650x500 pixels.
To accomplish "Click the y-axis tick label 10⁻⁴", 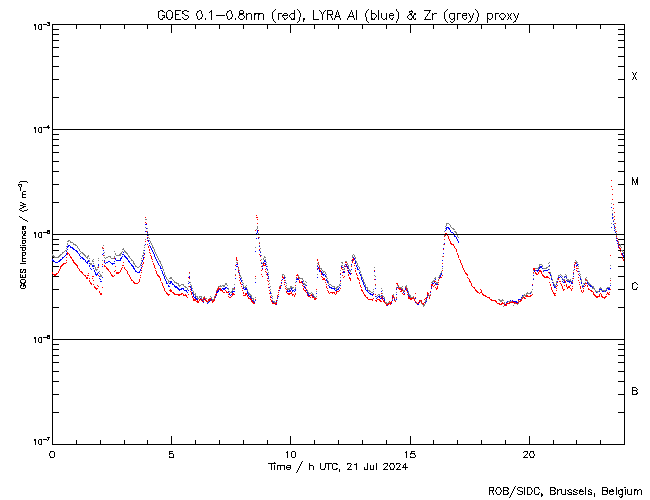I will [39, 130].
